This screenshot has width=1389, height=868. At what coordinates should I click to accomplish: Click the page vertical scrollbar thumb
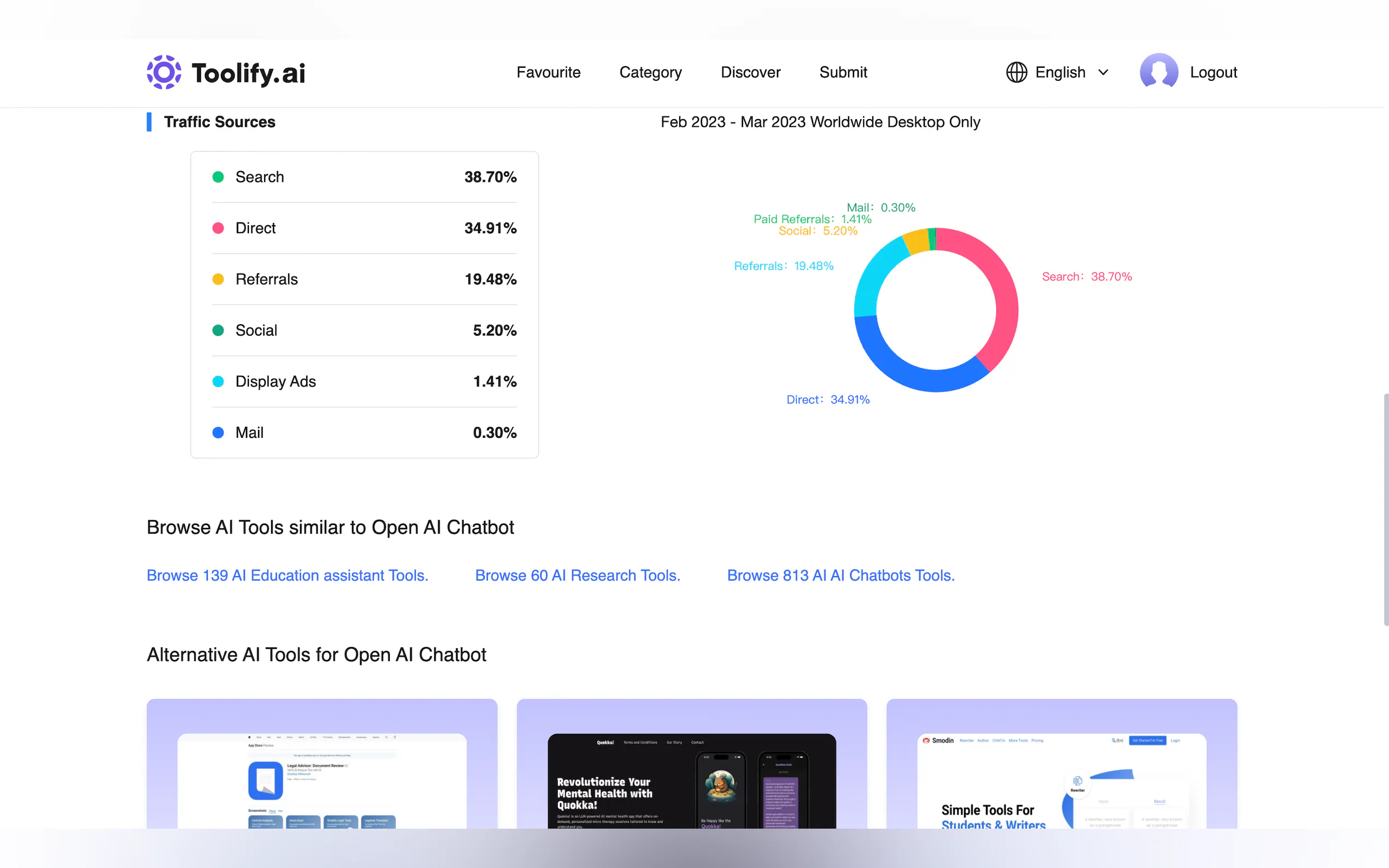click(1385, 509)
